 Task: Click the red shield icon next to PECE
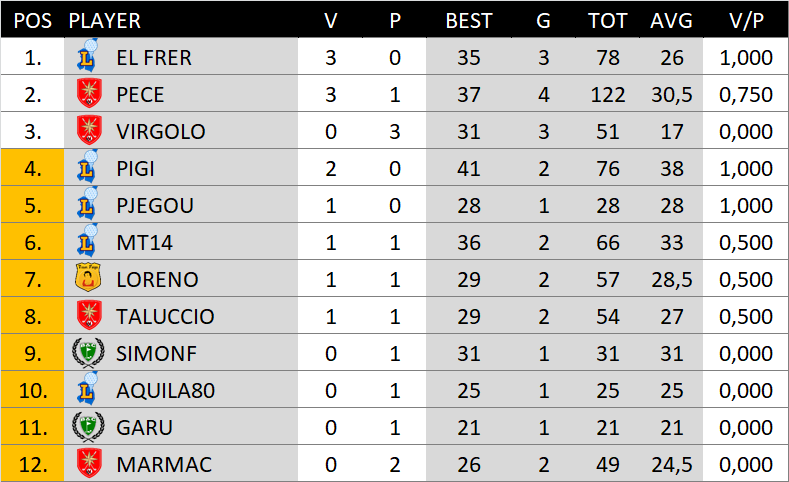coord(89,95)
